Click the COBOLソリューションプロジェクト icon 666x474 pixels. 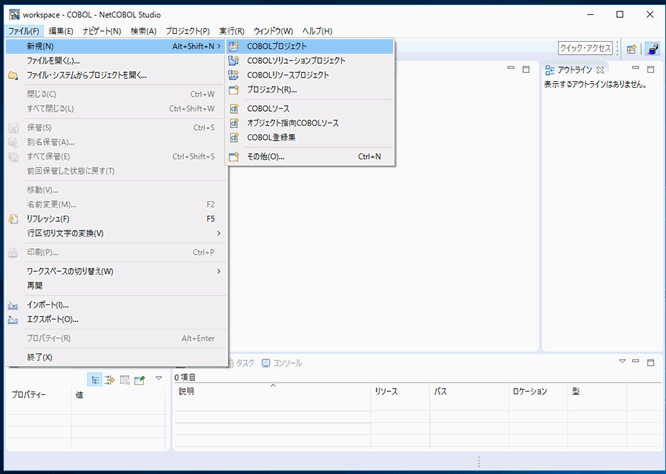click(234, 61)
